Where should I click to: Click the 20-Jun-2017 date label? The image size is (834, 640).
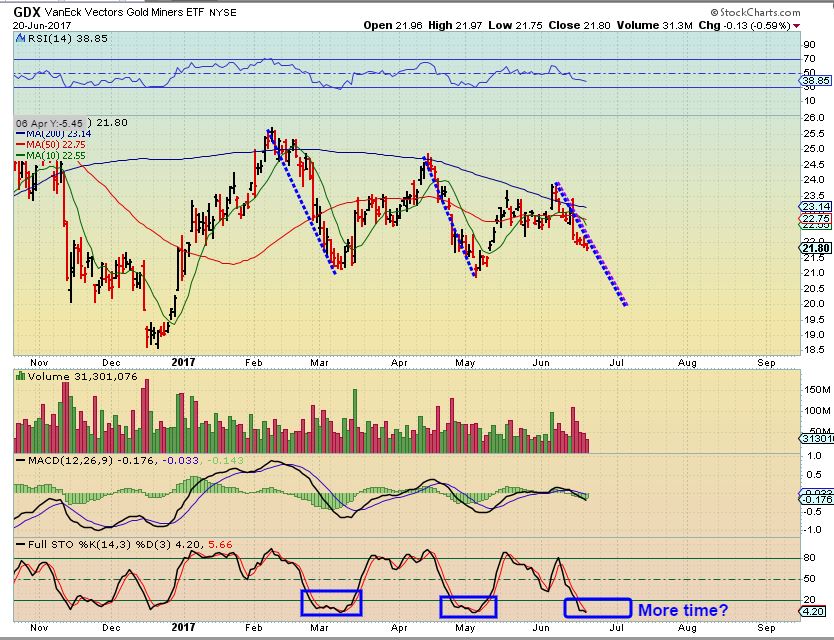pos(41,25)
